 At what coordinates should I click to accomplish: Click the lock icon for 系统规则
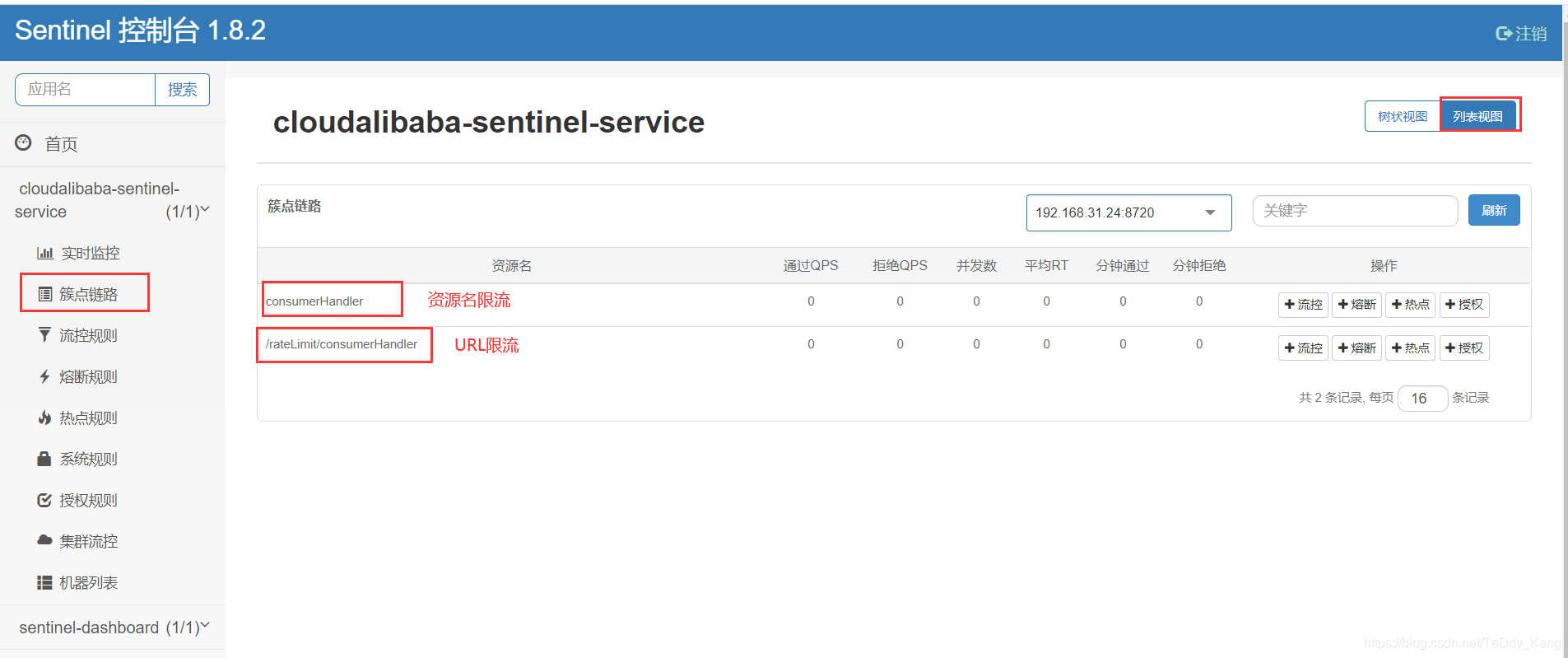coord(44,459)
